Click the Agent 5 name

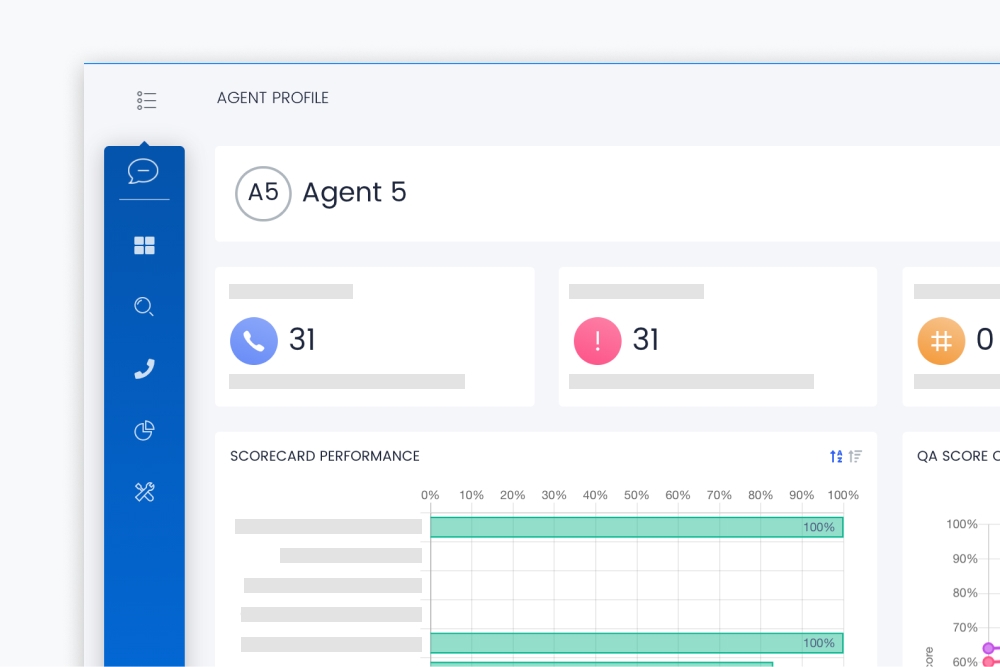(354, 192)
